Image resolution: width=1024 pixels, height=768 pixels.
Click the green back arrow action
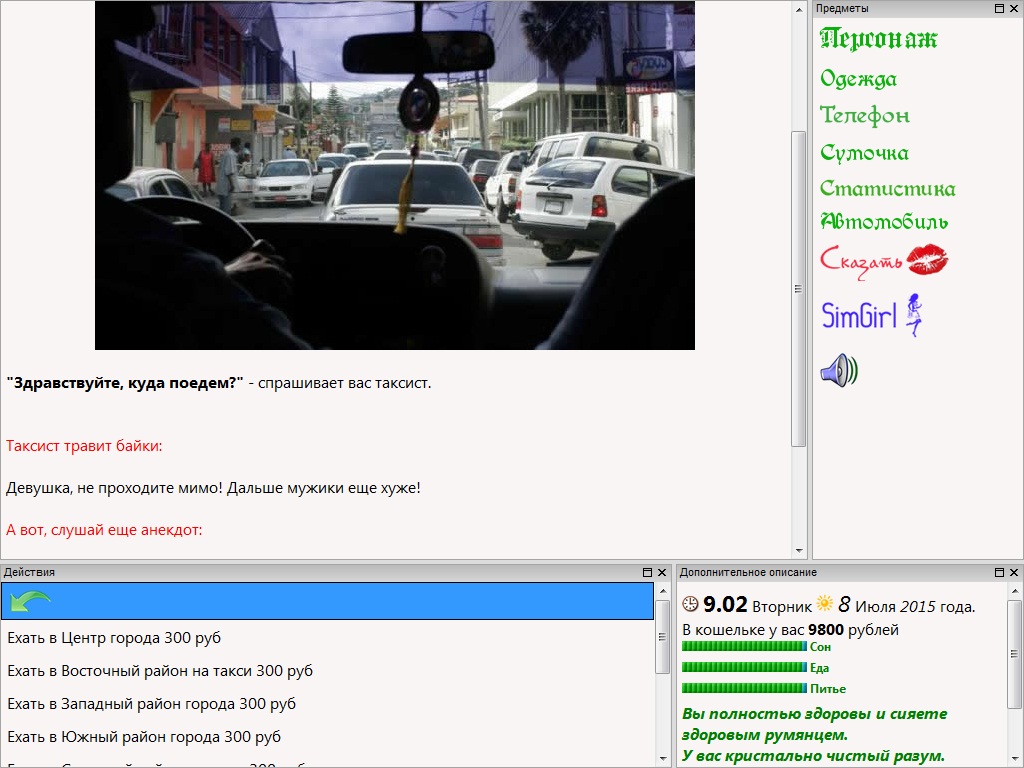[x=31, y=601]
